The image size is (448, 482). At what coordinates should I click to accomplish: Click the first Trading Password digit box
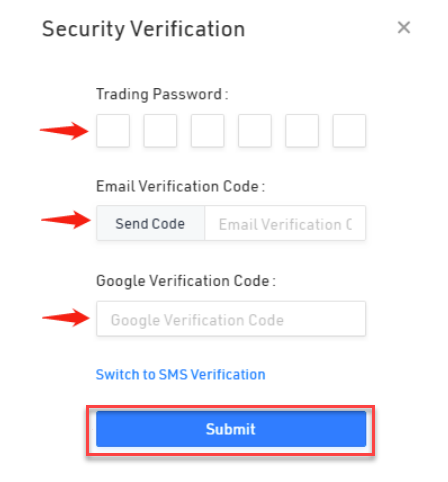pos(113,131)
